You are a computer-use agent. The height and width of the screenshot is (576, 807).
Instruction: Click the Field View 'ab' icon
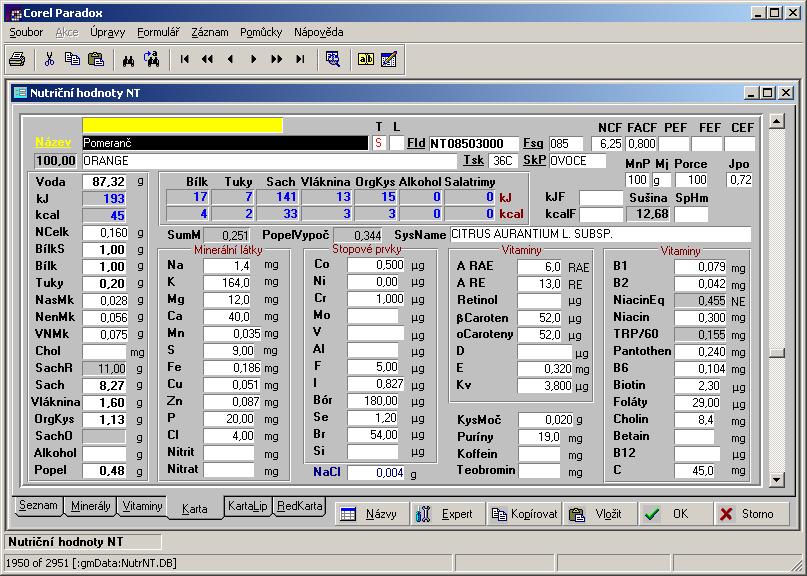[x=365, y=59]
